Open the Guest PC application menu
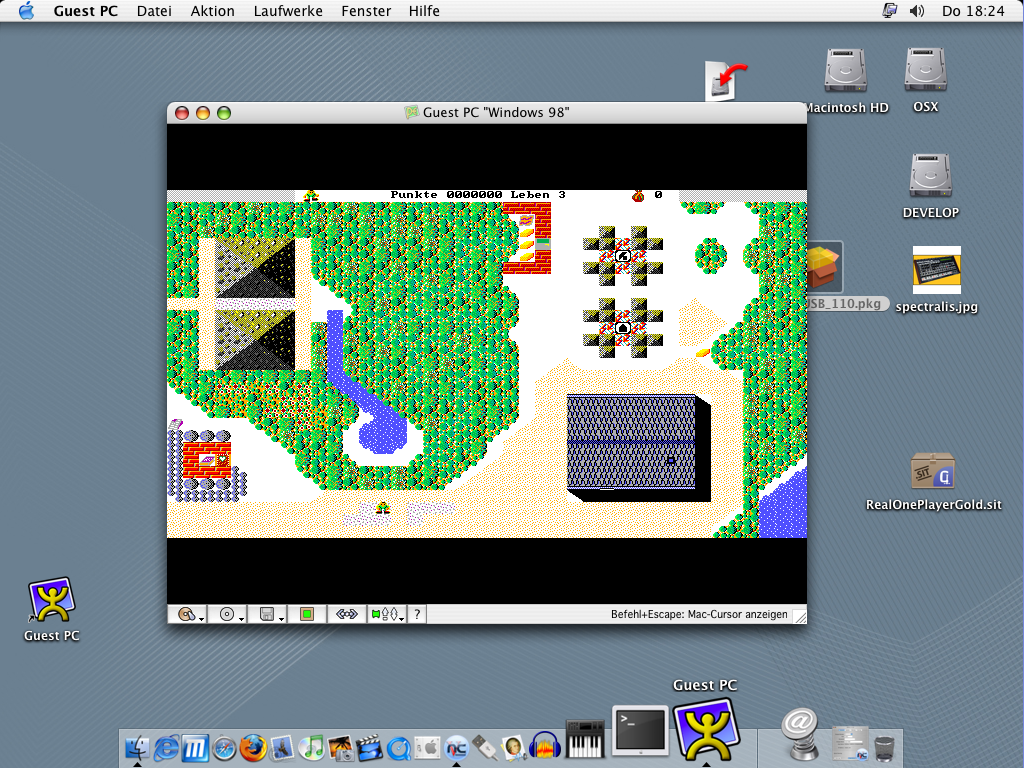The height and width of the screenshot is (768, 1024). coord(86,11)
